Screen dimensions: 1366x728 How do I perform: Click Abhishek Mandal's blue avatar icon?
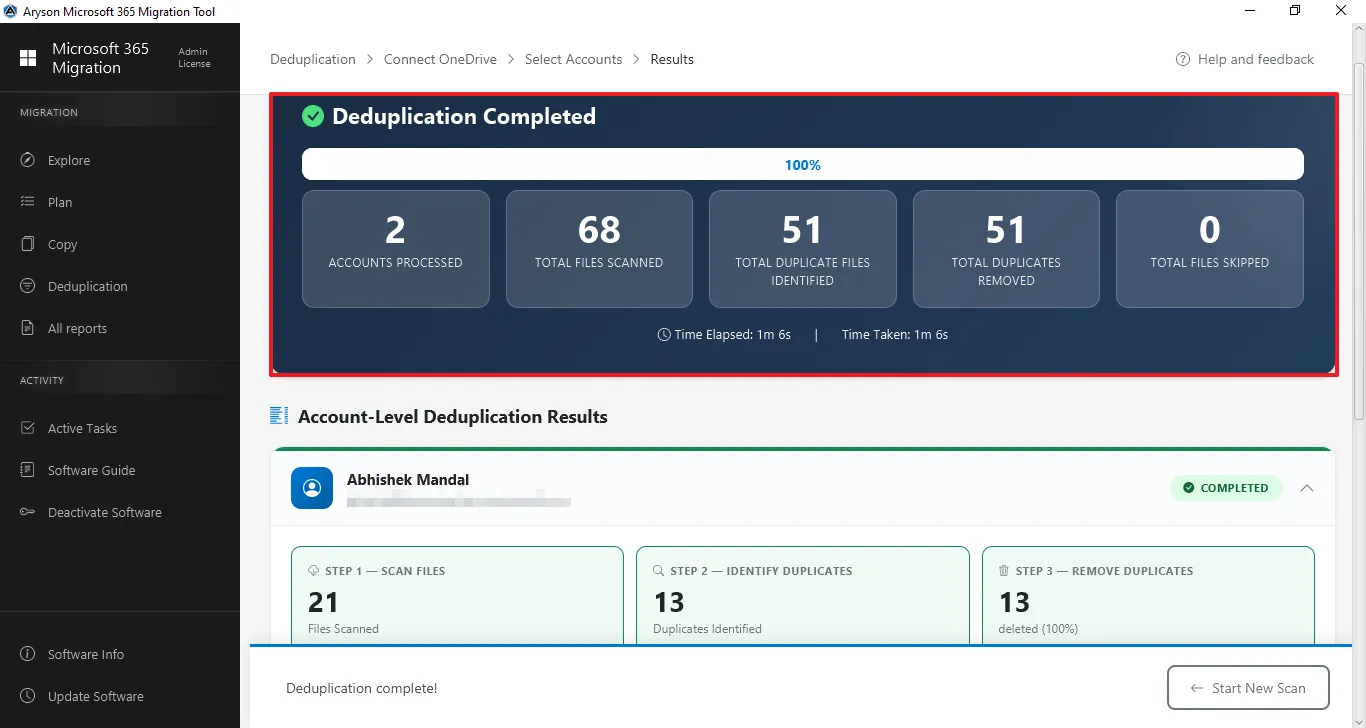312,488
